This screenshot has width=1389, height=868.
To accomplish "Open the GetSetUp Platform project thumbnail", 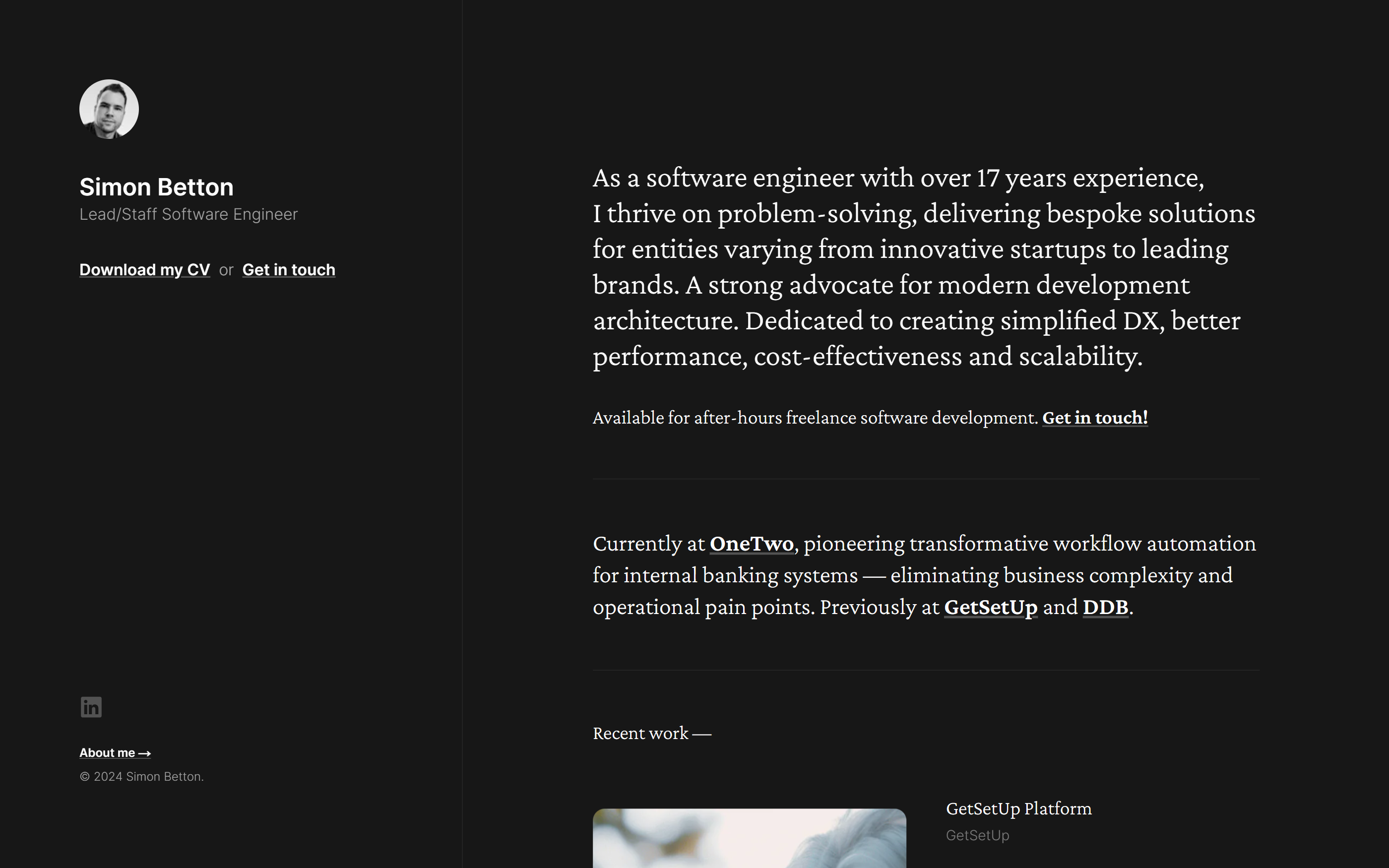I will coord(750,838).
